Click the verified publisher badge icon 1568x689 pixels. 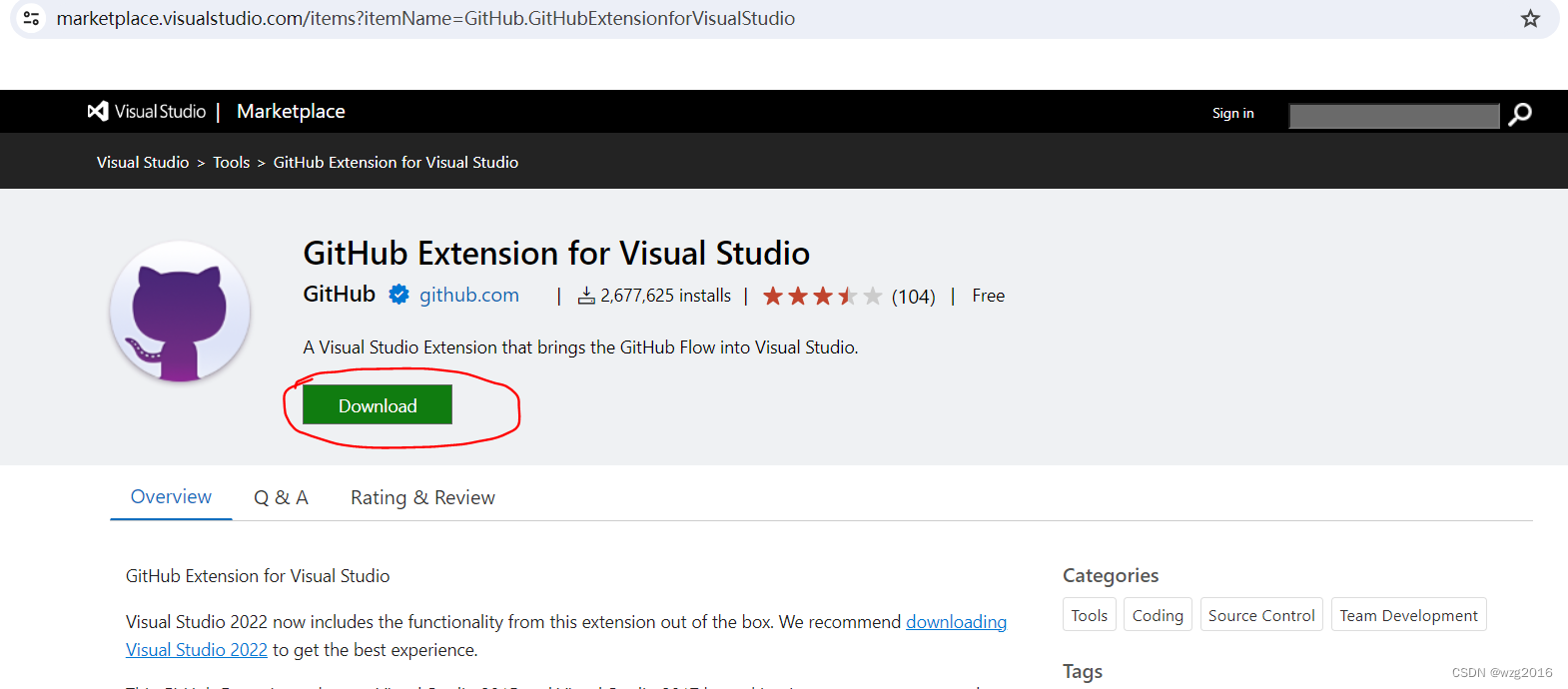click(398, 295)
